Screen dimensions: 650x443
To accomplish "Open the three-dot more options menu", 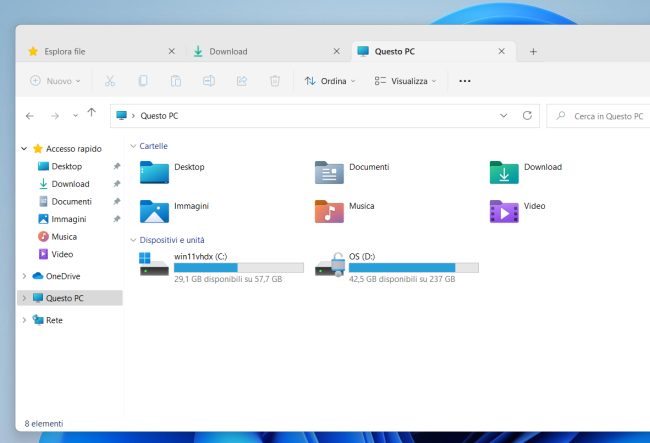I will [x=464, y=81].
